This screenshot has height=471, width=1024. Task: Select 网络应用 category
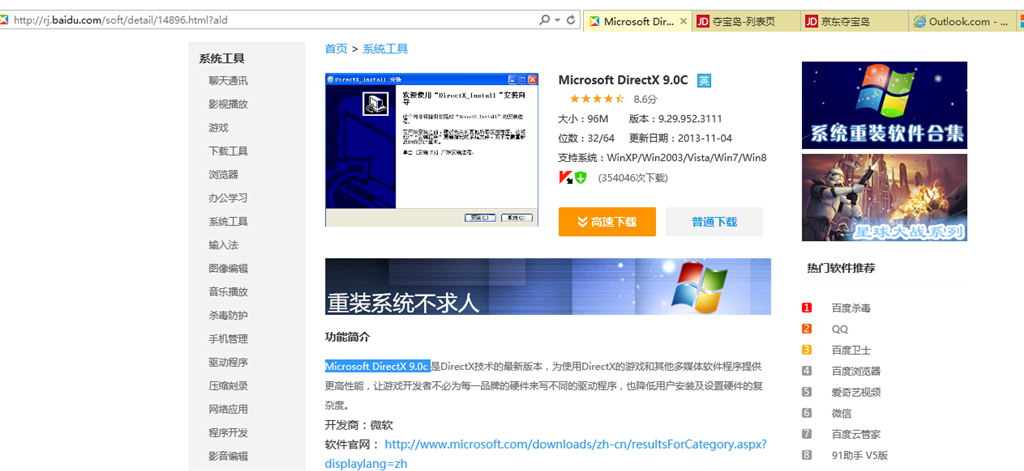(x=228, y=410)
